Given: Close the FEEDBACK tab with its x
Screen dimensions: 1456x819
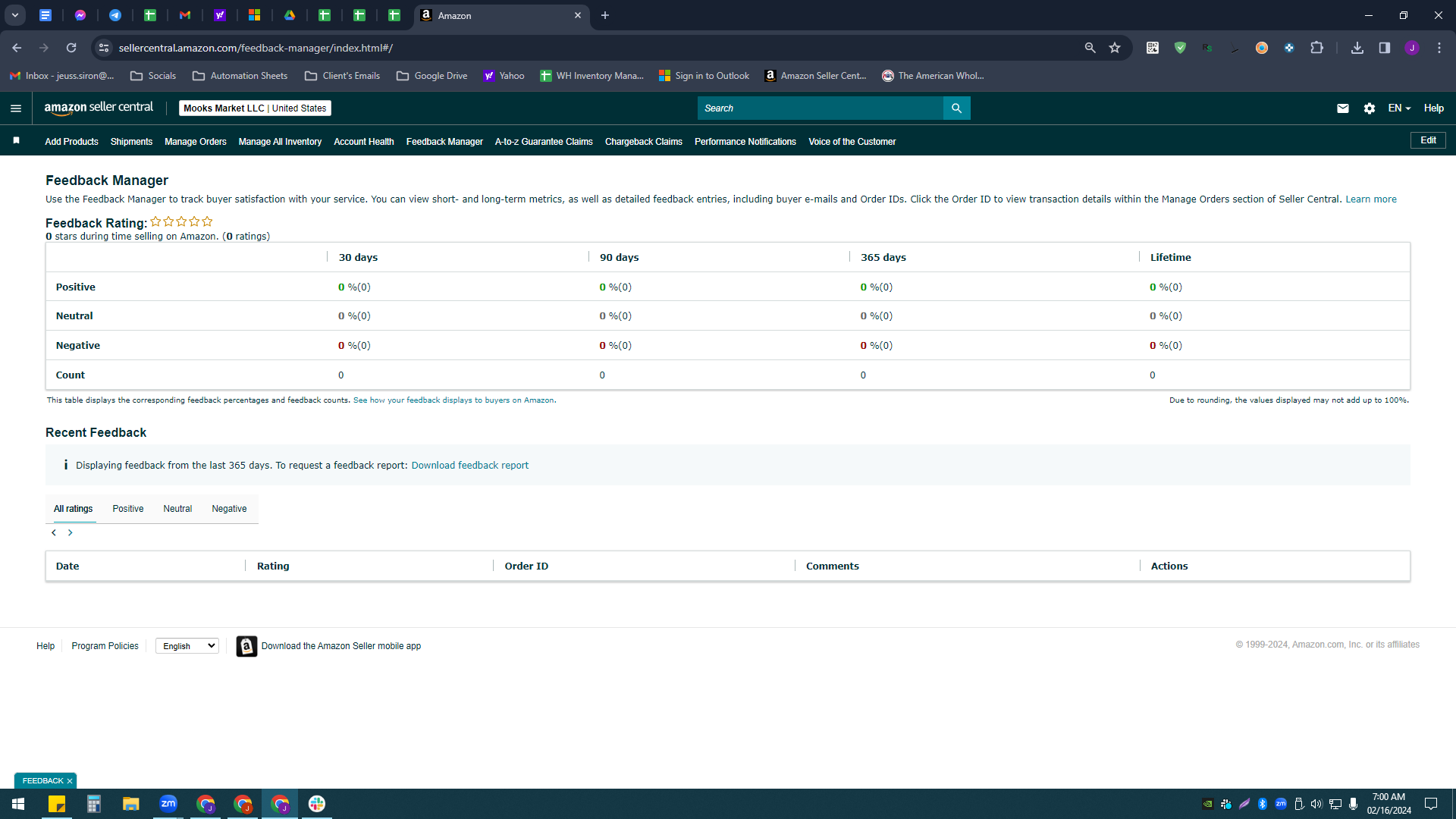Looking at the screenshot, I should pos(70,781).
